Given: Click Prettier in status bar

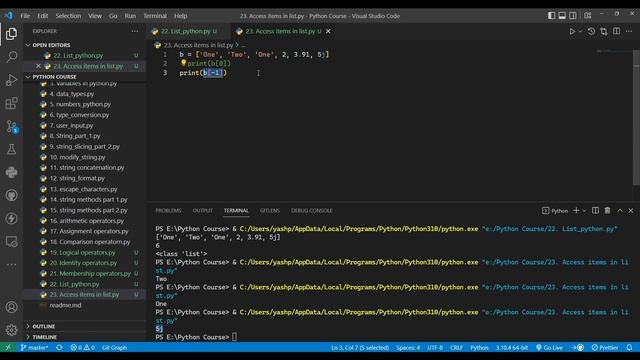Looking at the screenshot, I should click(605, 347).
